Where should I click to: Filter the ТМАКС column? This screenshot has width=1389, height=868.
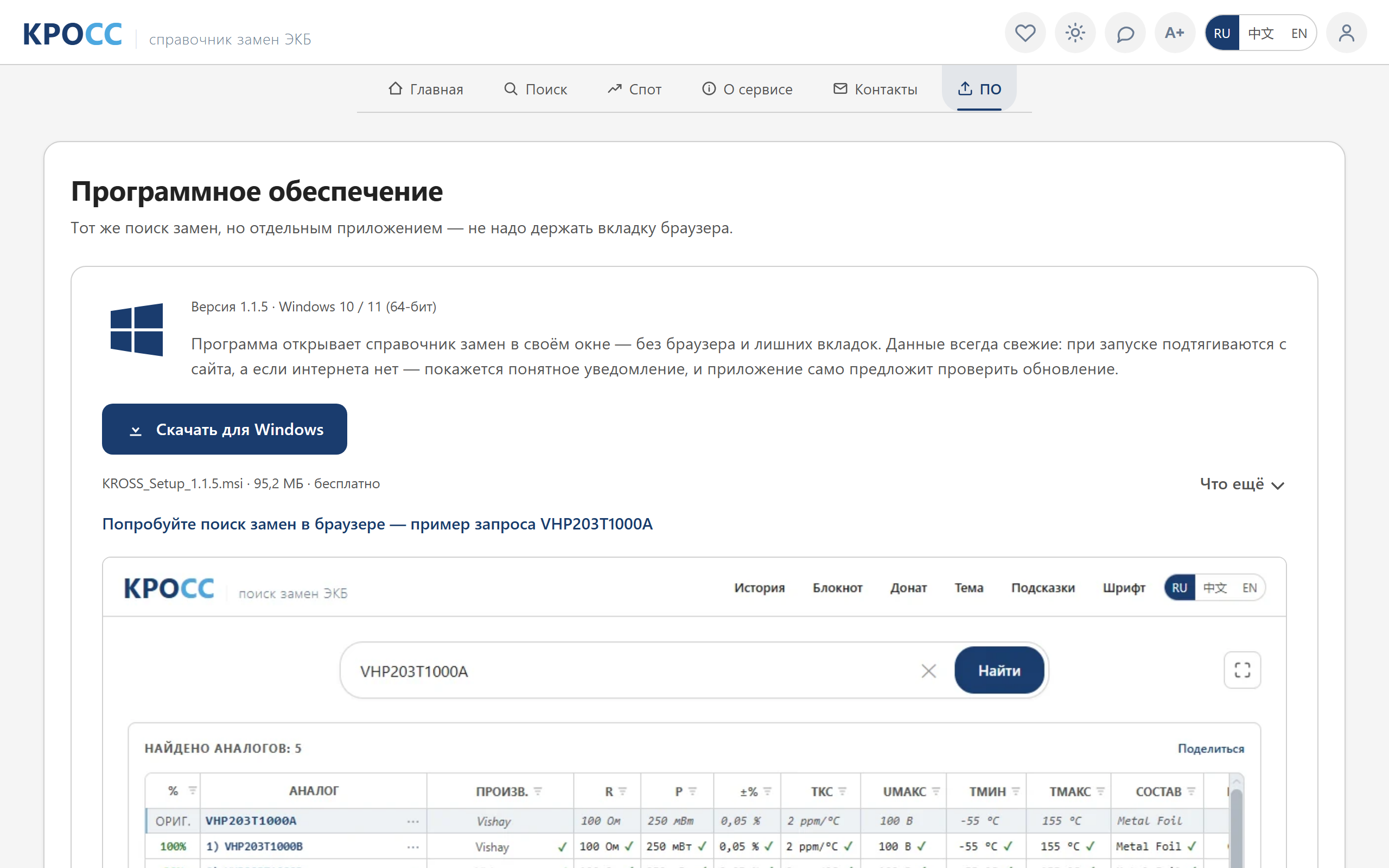click(x=1100, y=791)
